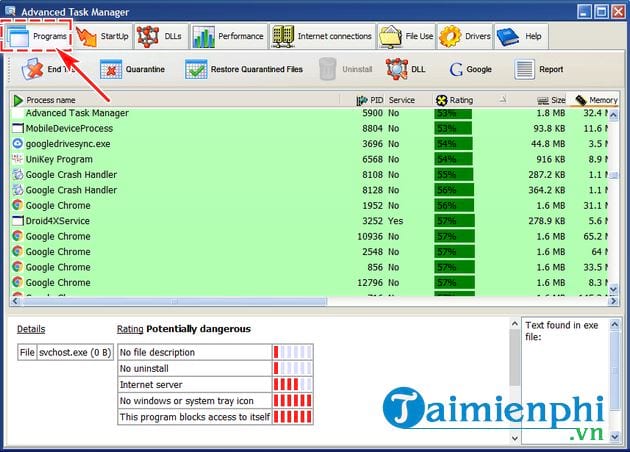
Task: Sort by Process name column header
Action: point(175,100)
